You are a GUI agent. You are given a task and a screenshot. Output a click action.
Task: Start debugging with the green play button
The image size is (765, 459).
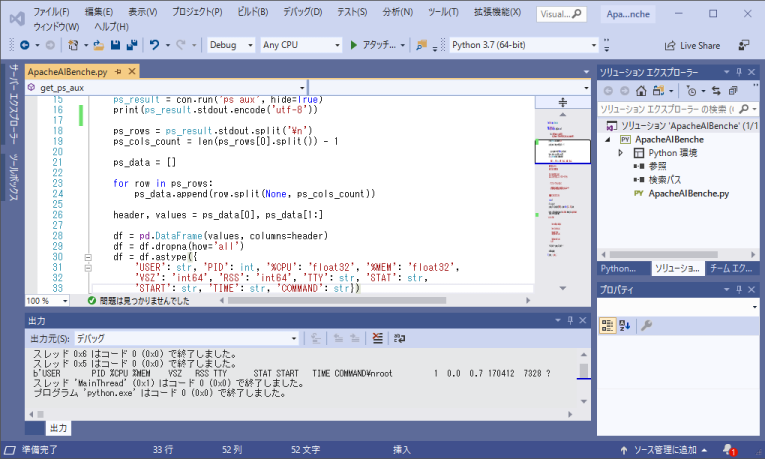pyautogui.click(x=354, y=45)
